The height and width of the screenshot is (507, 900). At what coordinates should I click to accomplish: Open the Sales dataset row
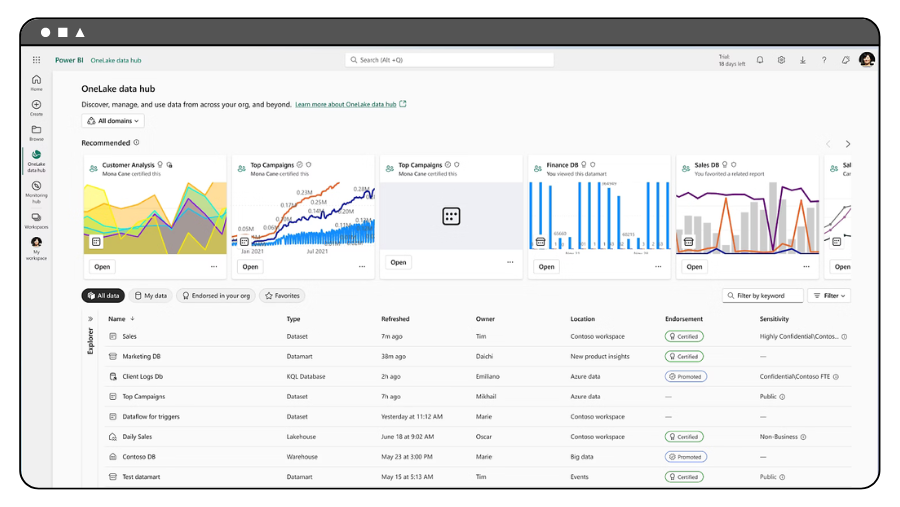point(478,336)
